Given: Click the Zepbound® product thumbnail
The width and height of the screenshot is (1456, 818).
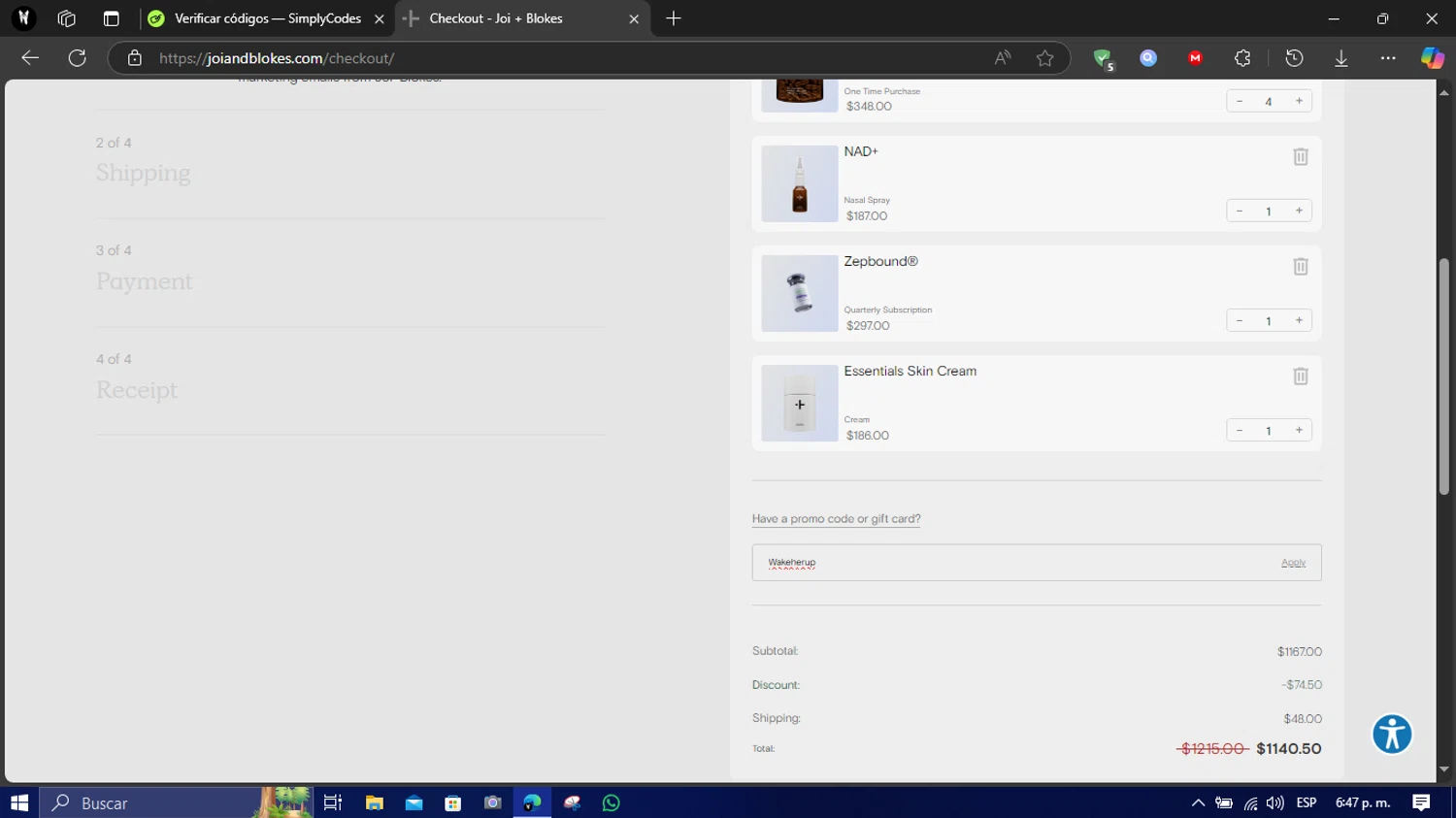Looking at the screenshot, I should pyautogui.click(x=799, y=293).
